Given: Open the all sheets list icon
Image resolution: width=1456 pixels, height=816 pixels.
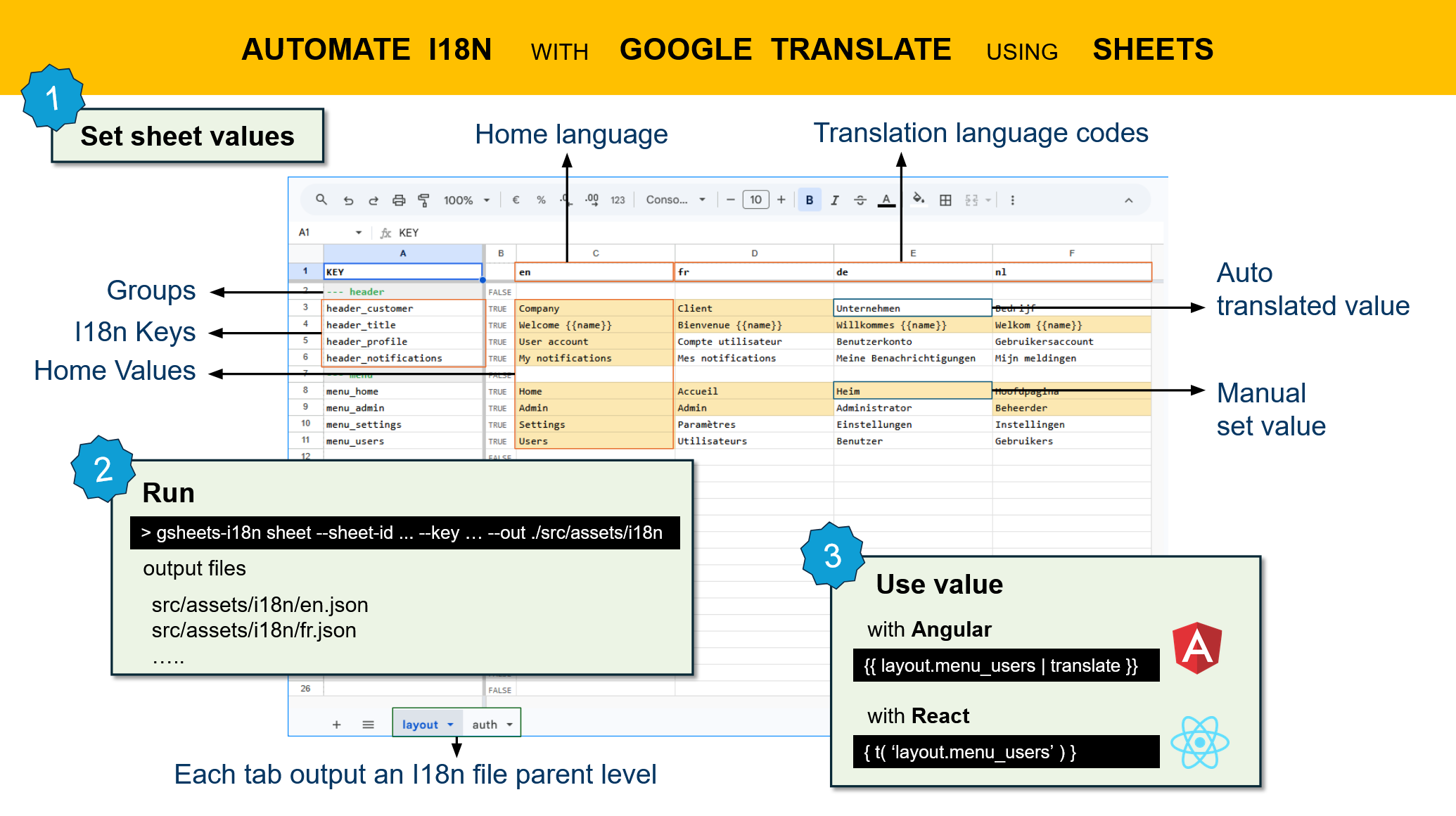Looking at the screenshot, I should point(368,725).
